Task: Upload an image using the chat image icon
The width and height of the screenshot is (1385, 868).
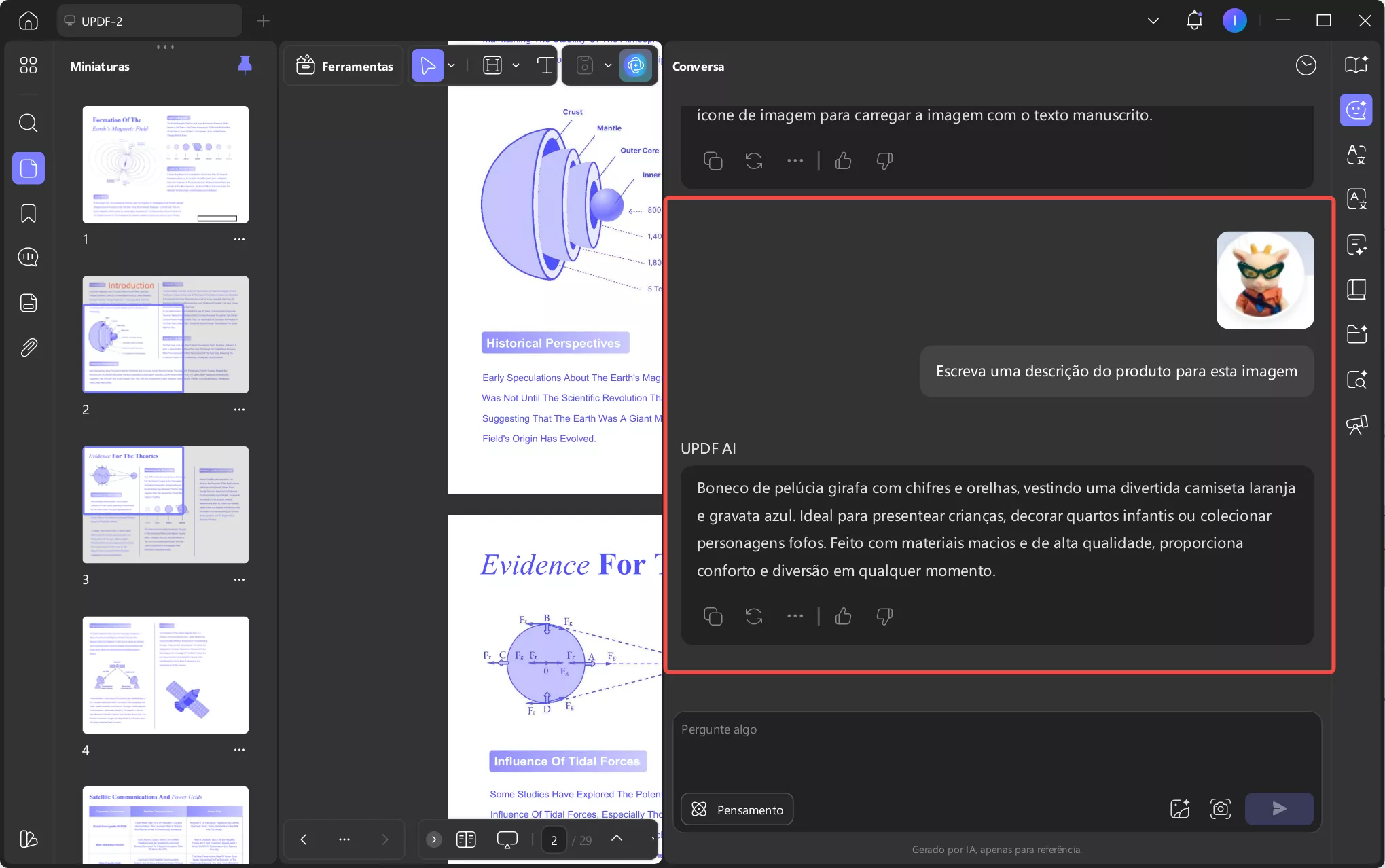Action: 1180,809
